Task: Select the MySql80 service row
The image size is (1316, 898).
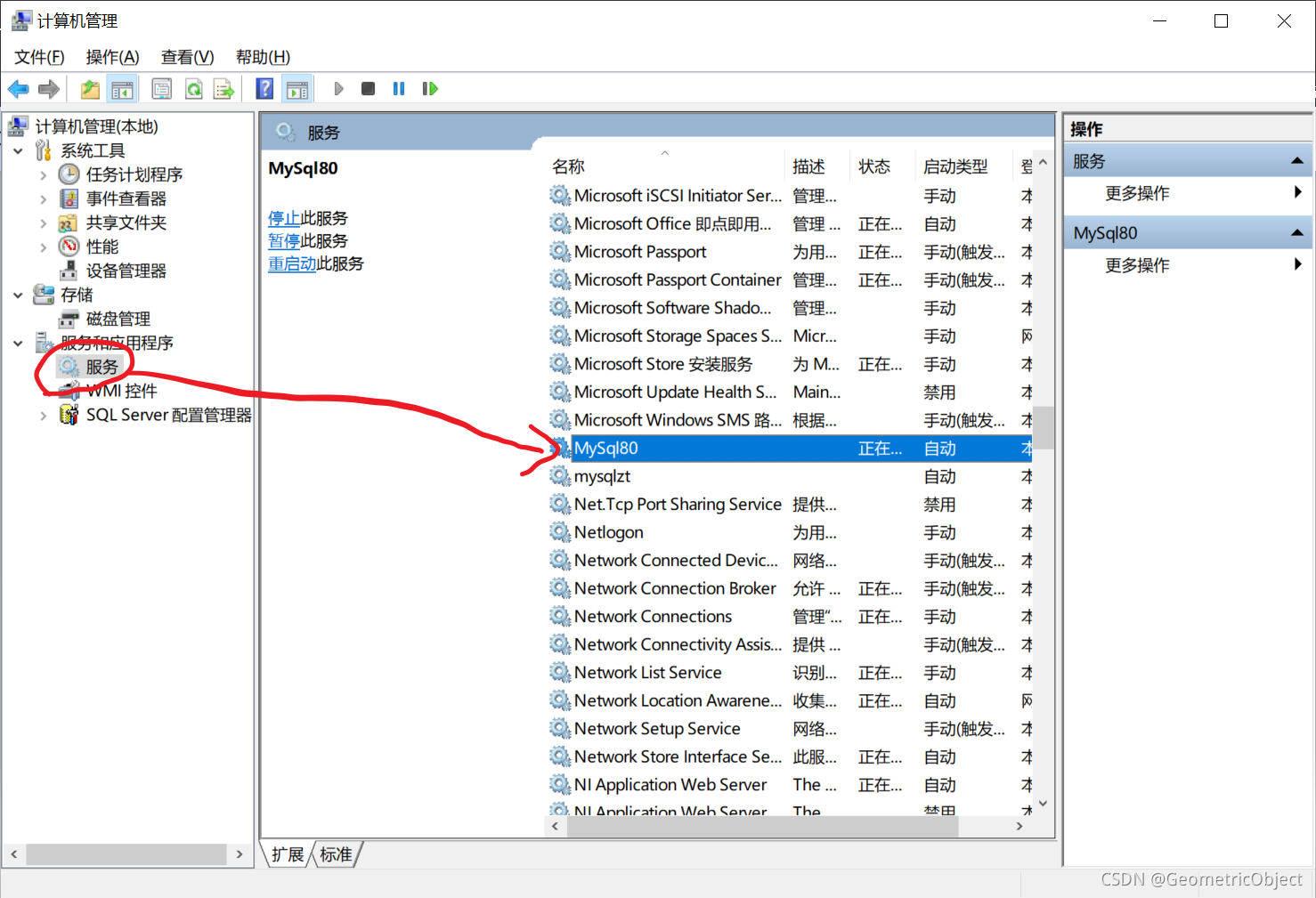Action: (789, 449)
